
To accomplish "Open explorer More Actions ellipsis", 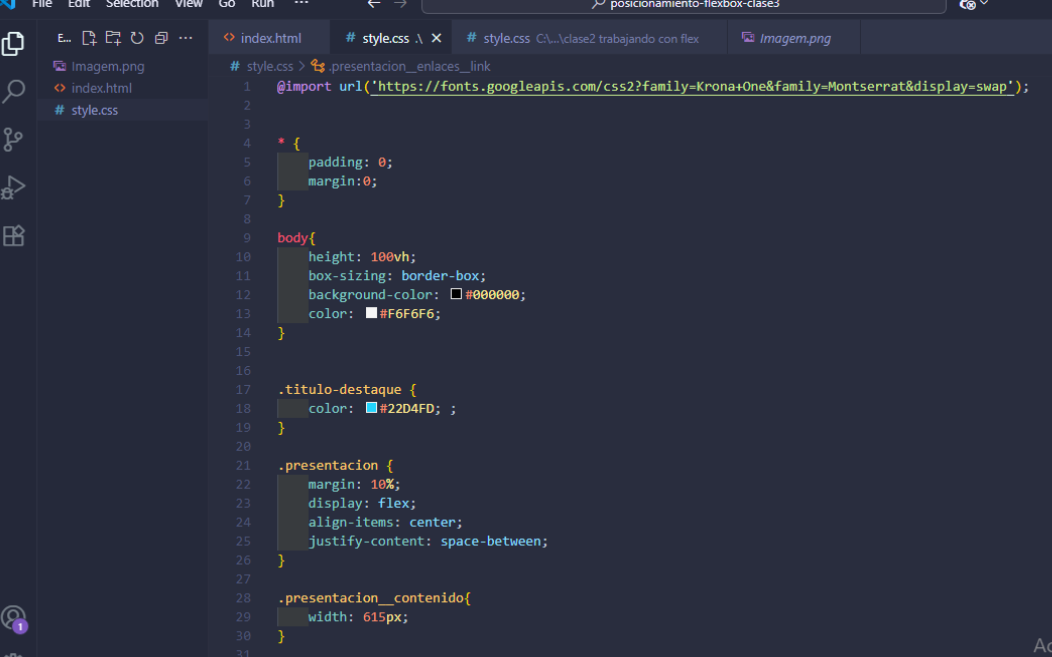I will coord(185,38).
